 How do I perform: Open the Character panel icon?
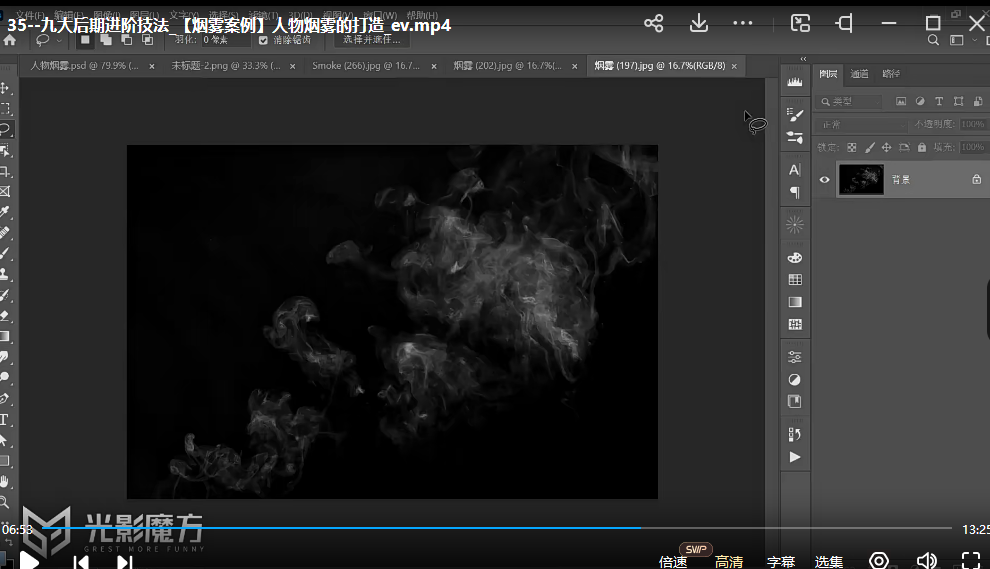pos(795,170)
